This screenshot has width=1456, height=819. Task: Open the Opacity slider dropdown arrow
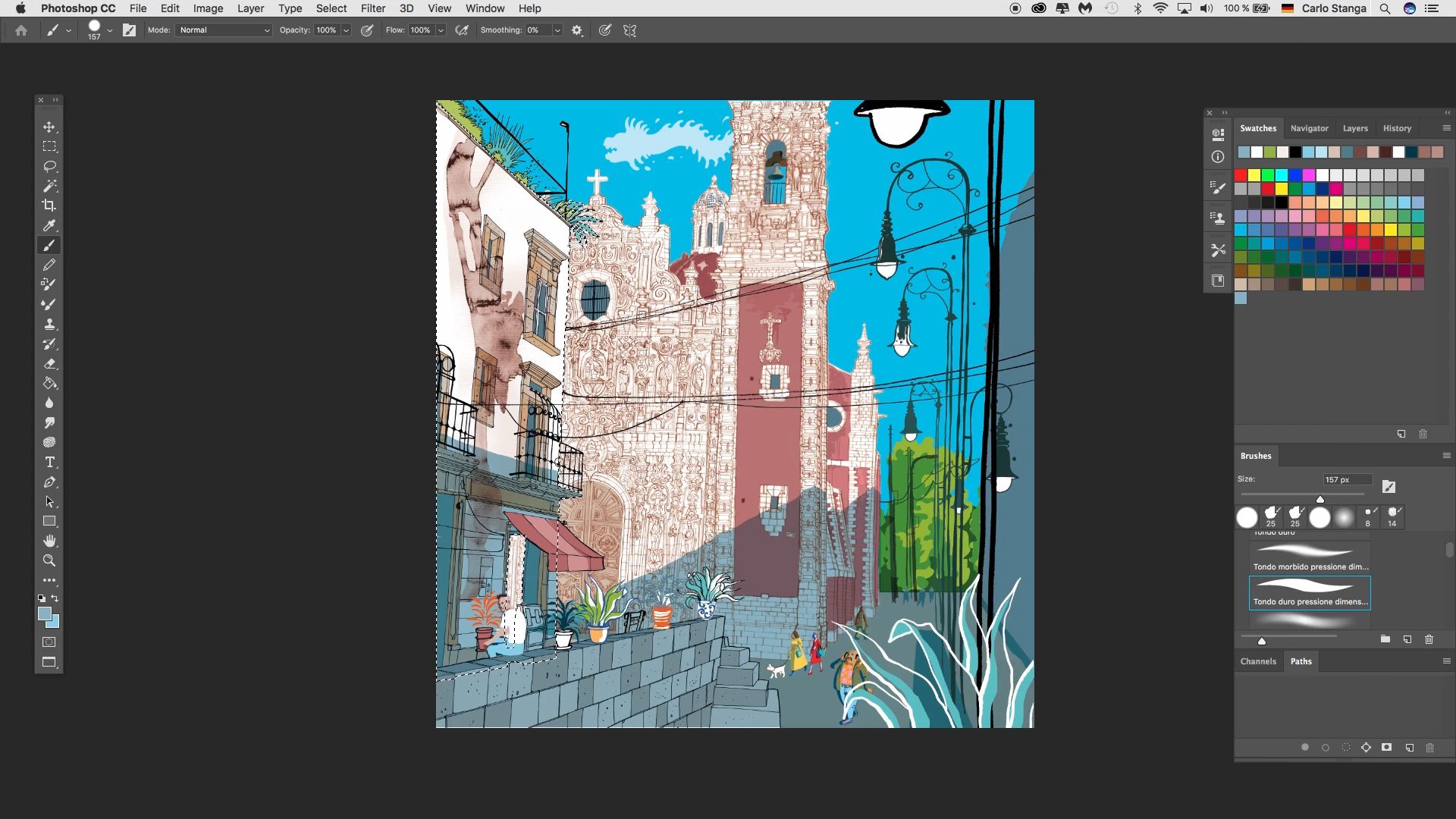click(x=346, y=30)
